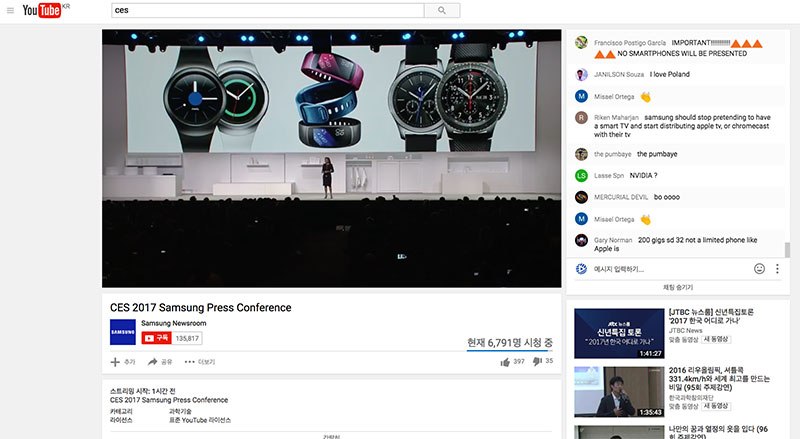Share the video with 공유

160,362
